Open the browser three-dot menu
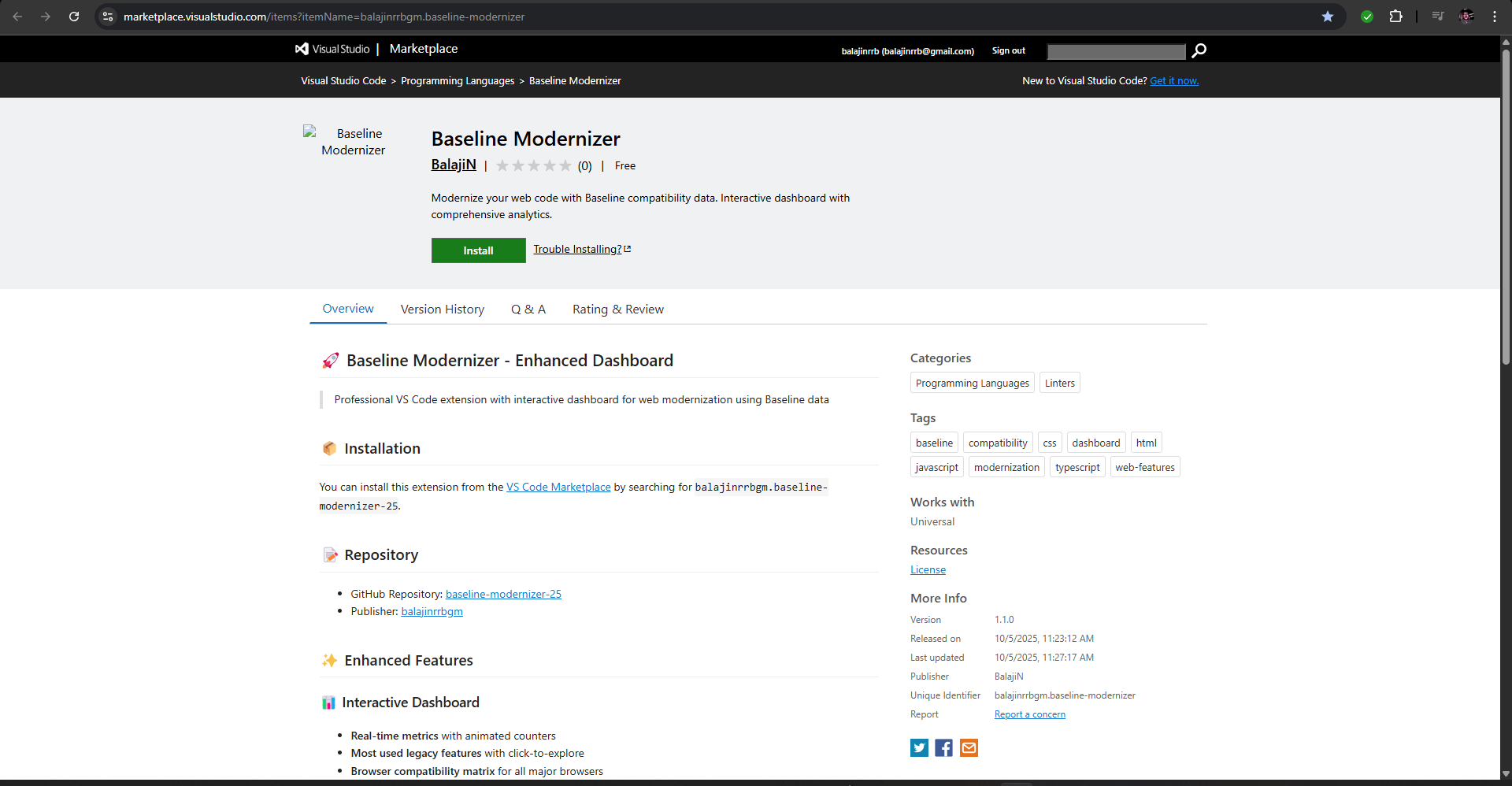The height and width of the screenshot is (786, 1512). pos(1495,17)
